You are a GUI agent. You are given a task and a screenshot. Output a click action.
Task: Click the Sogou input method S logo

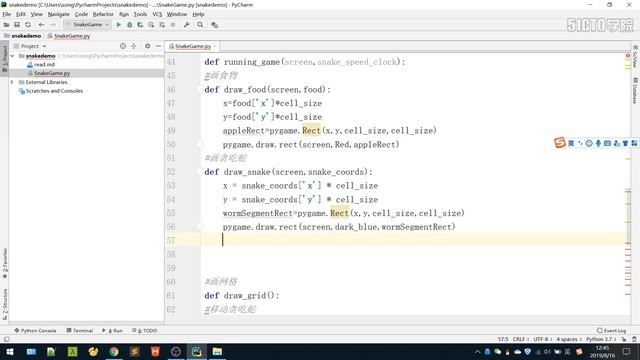click(x=560, y=142)
